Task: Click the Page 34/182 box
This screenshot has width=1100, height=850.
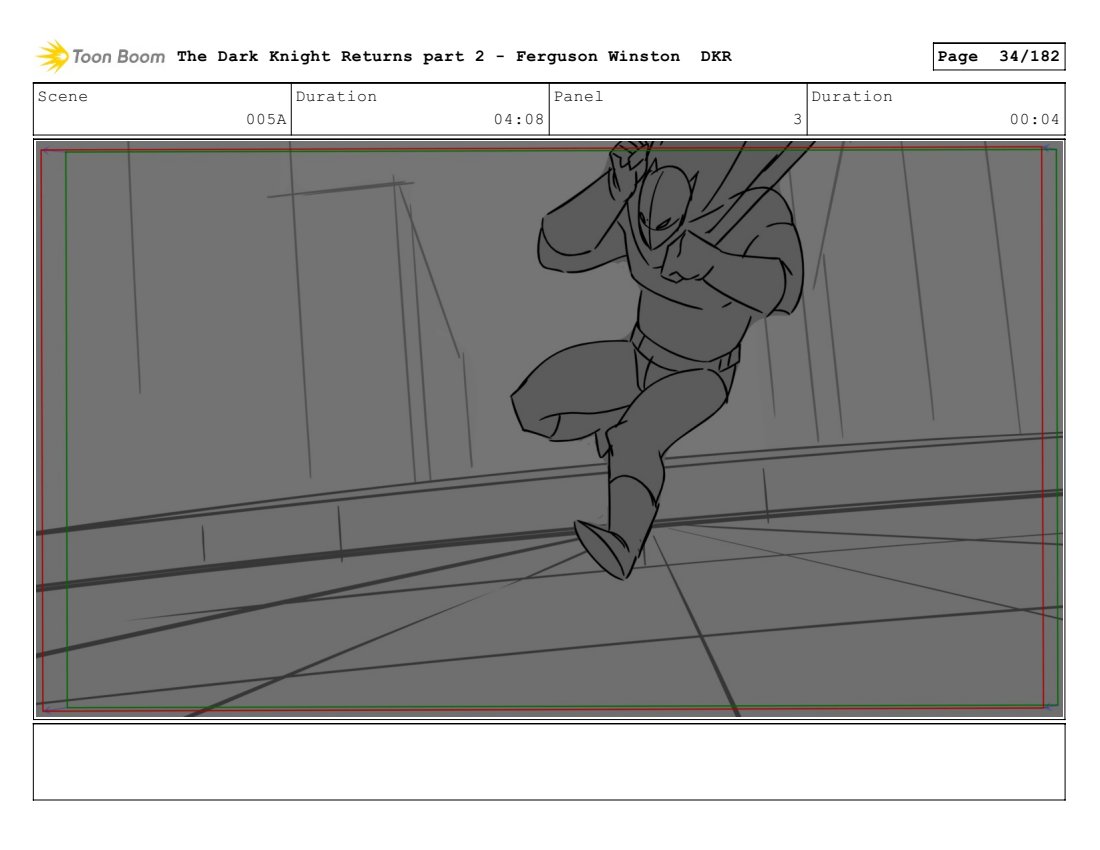Action: 998,56
